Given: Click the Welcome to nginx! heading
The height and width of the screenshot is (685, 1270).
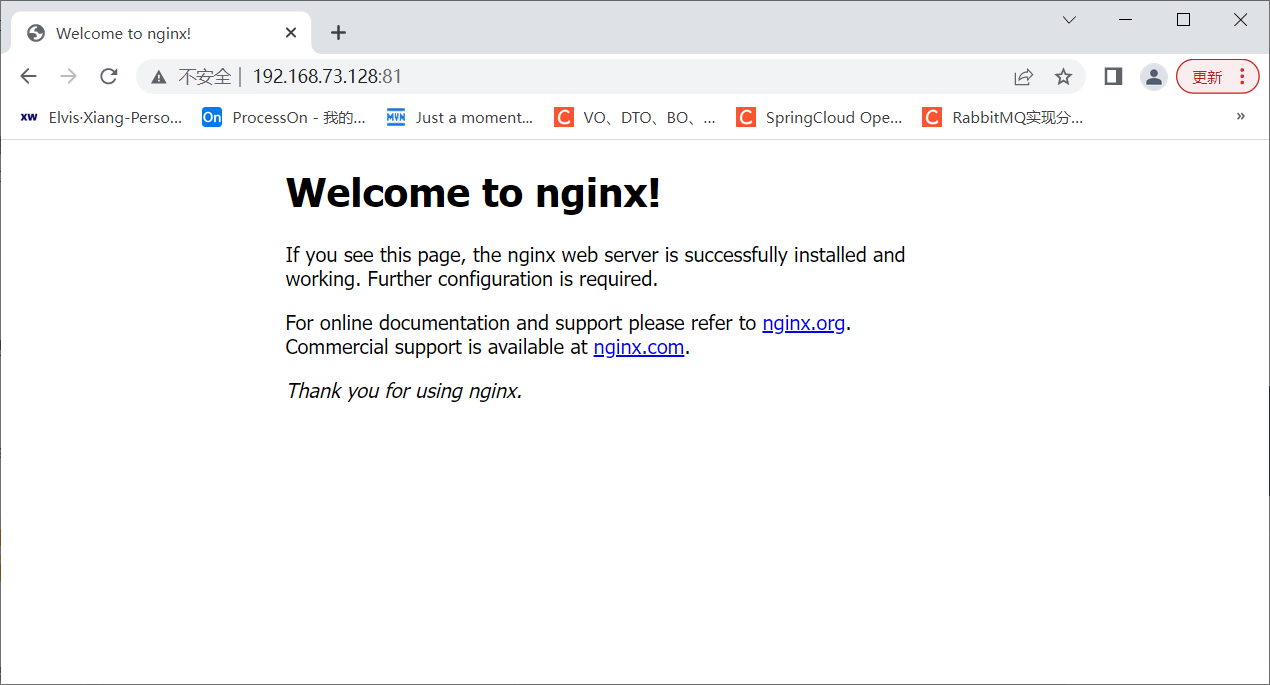Looking at the screenshot, I should (x=473, y=192).
